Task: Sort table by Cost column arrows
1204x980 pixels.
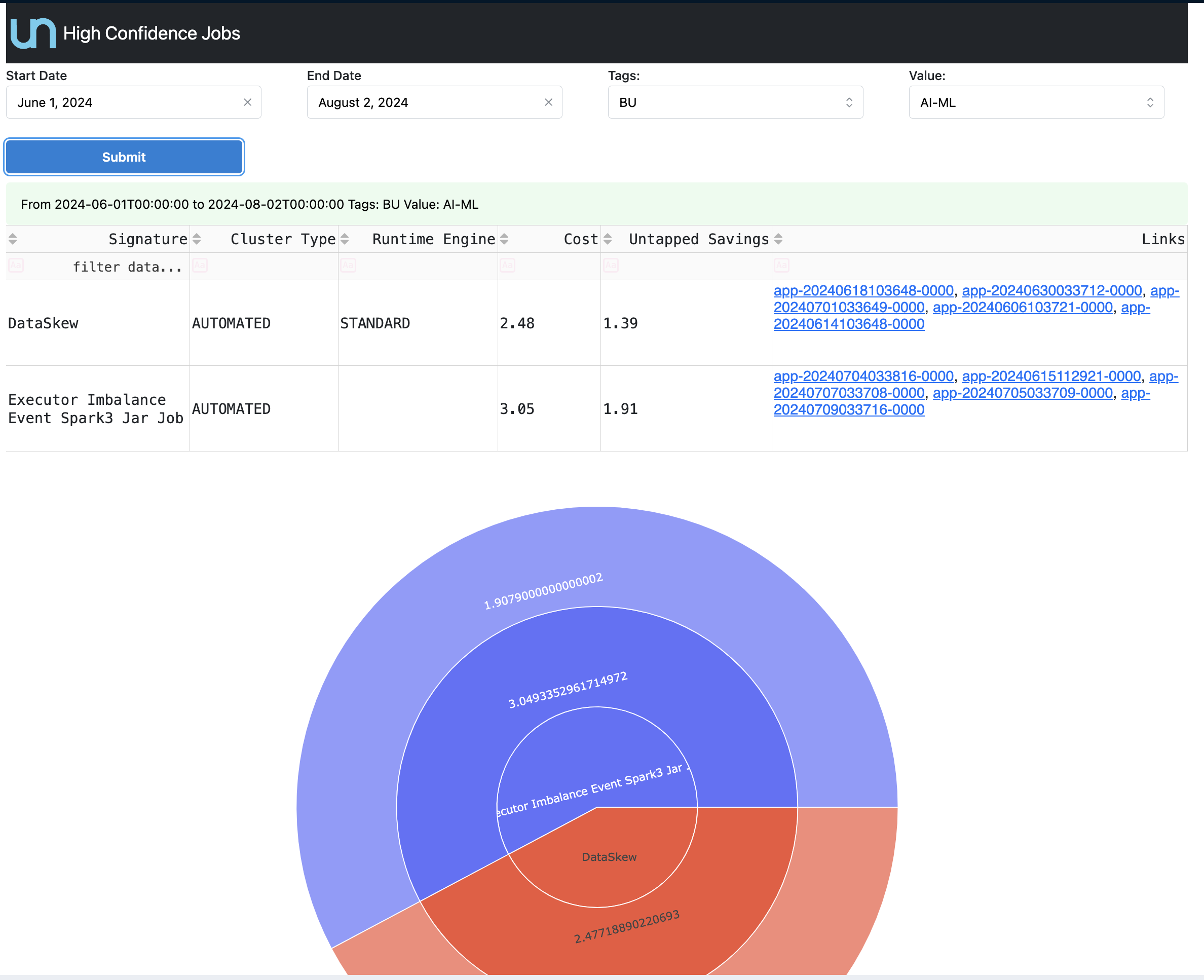Action: (504, 239)
